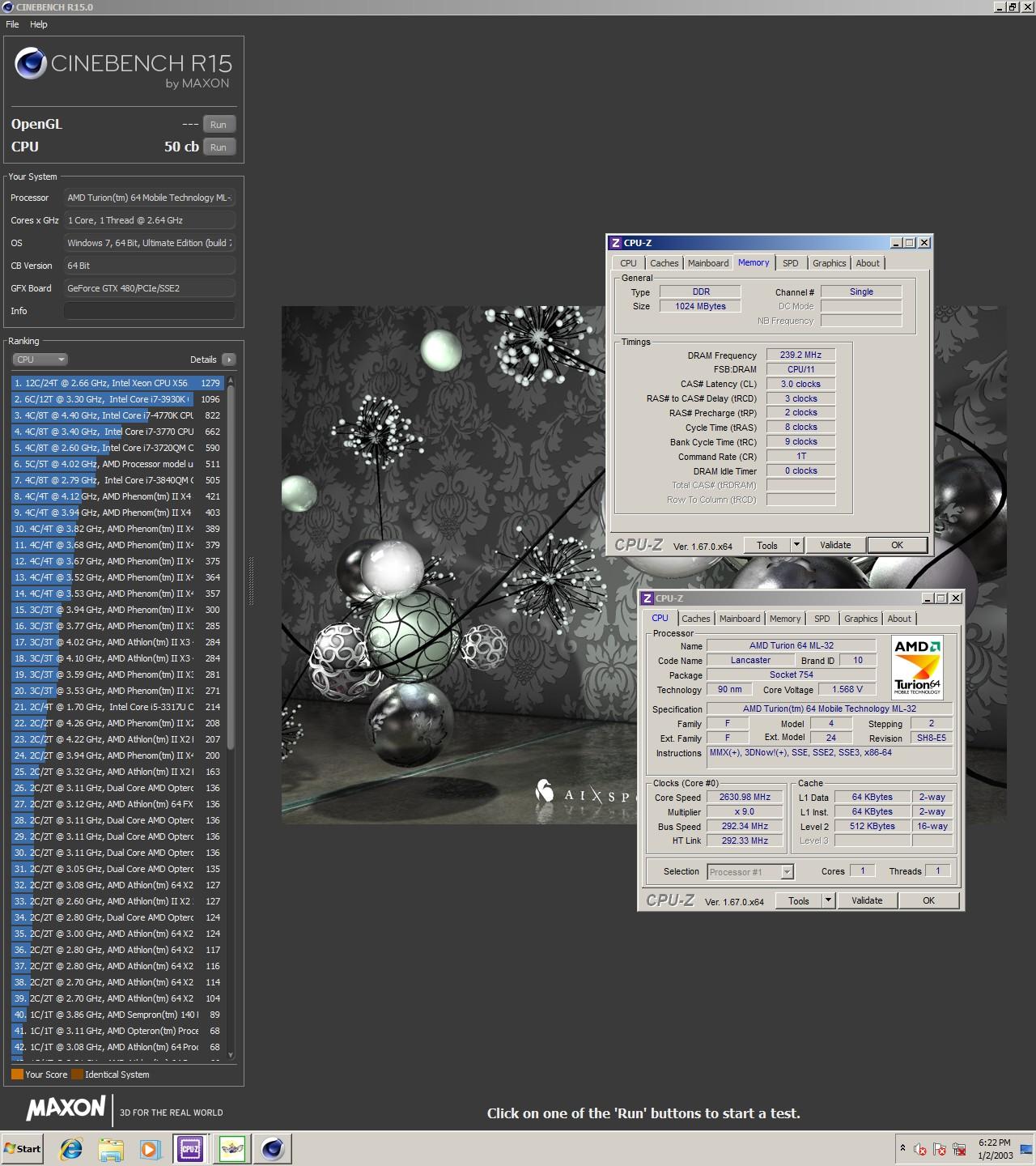Click the CPU-Z memory window title icon
The image size is (1036, 1166).
tap(616, 243)
